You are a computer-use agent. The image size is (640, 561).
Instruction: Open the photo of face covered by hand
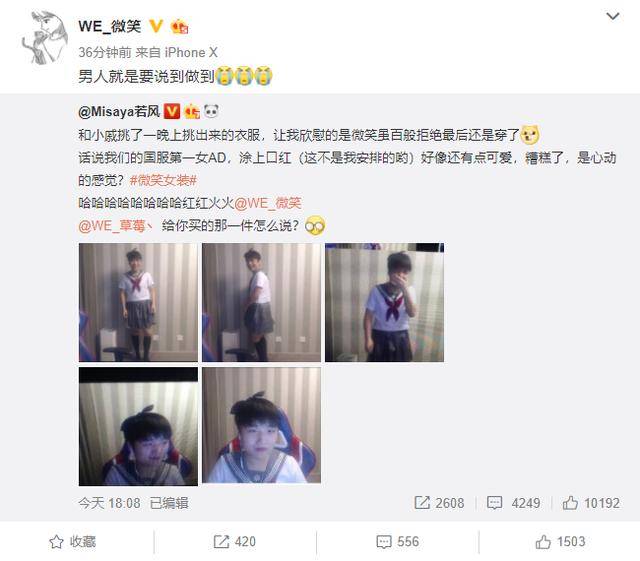pos(384,303)
